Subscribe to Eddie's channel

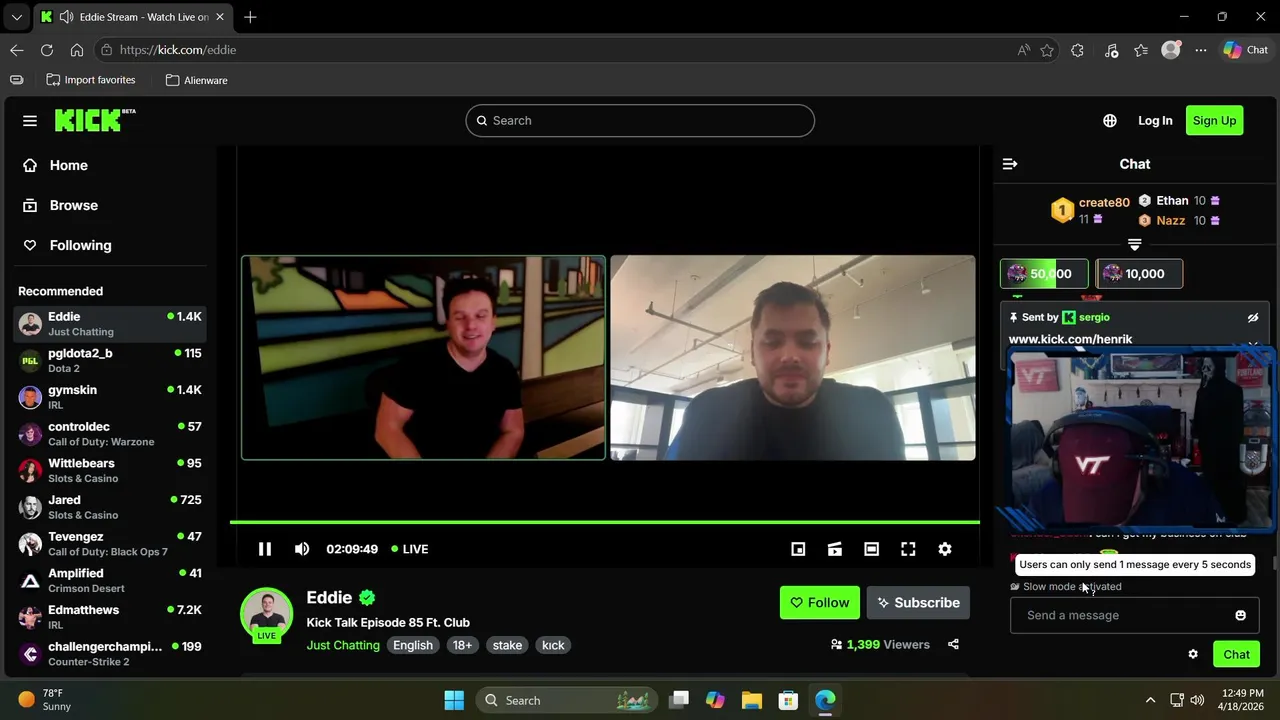[x=918, y=603]
